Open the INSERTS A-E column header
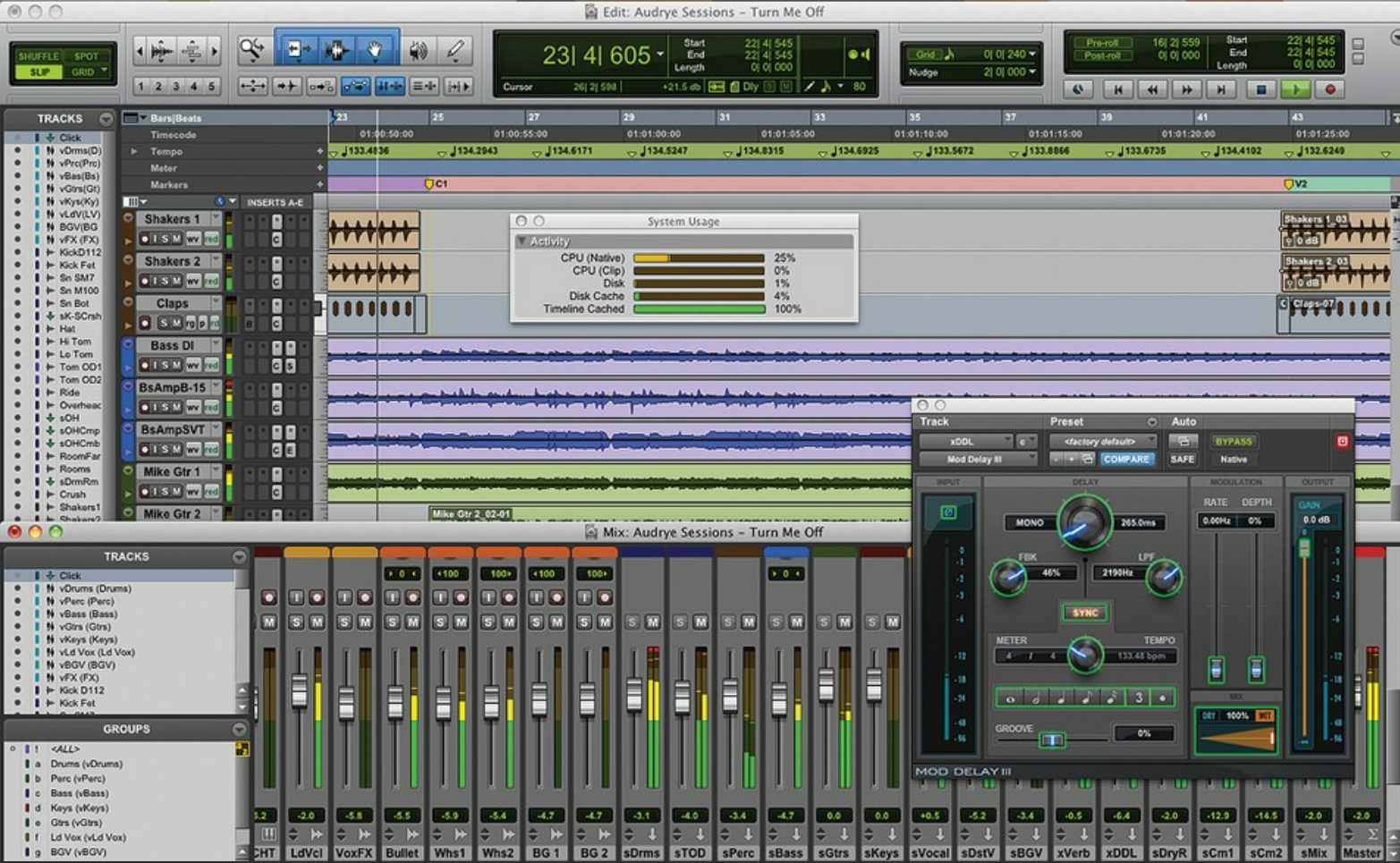The width and height of the screenshot is (1400, 863). click(275, 202)
